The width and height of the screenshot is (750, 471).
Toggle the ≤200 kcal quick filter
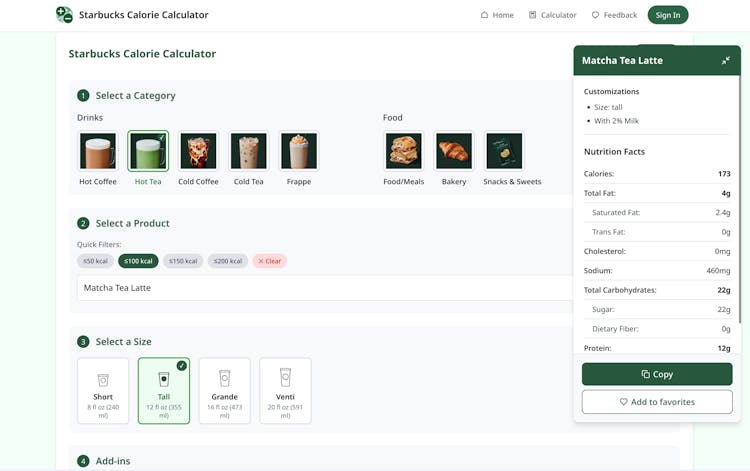[x=228, y=261]
